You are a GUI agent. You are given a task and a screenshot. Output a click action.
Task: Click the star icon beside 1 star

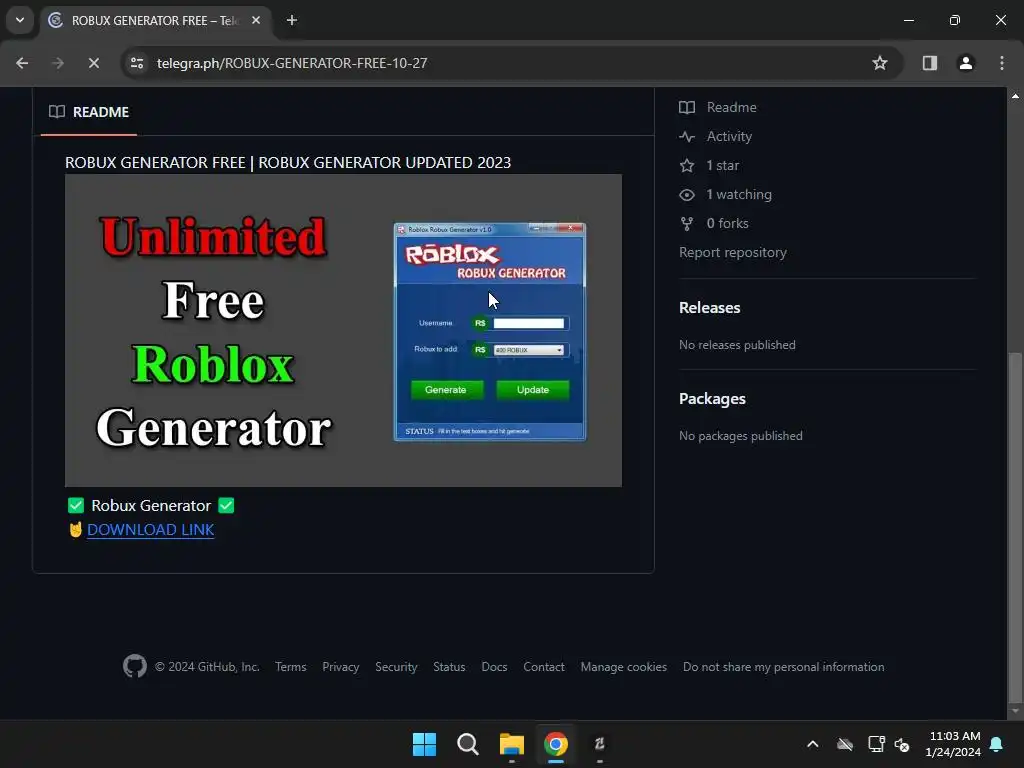pyautogui.click(x=687, y=166)
